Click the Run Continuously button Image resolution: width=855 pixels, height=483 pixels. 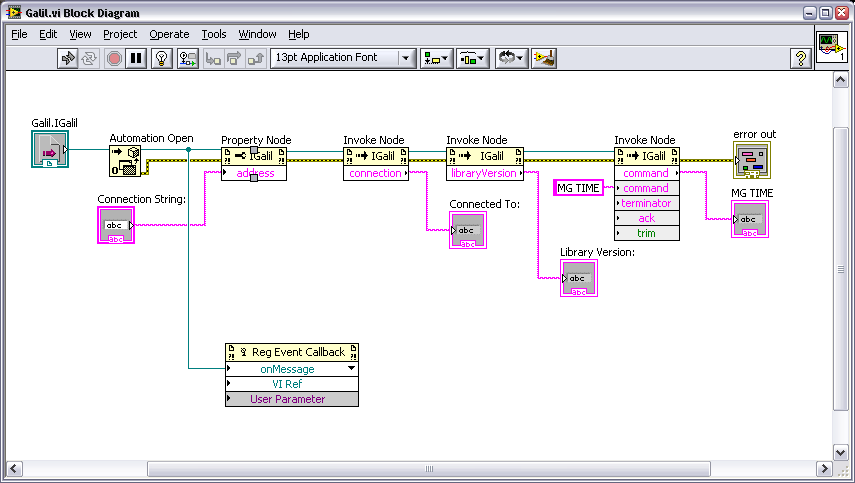(89, 58)
